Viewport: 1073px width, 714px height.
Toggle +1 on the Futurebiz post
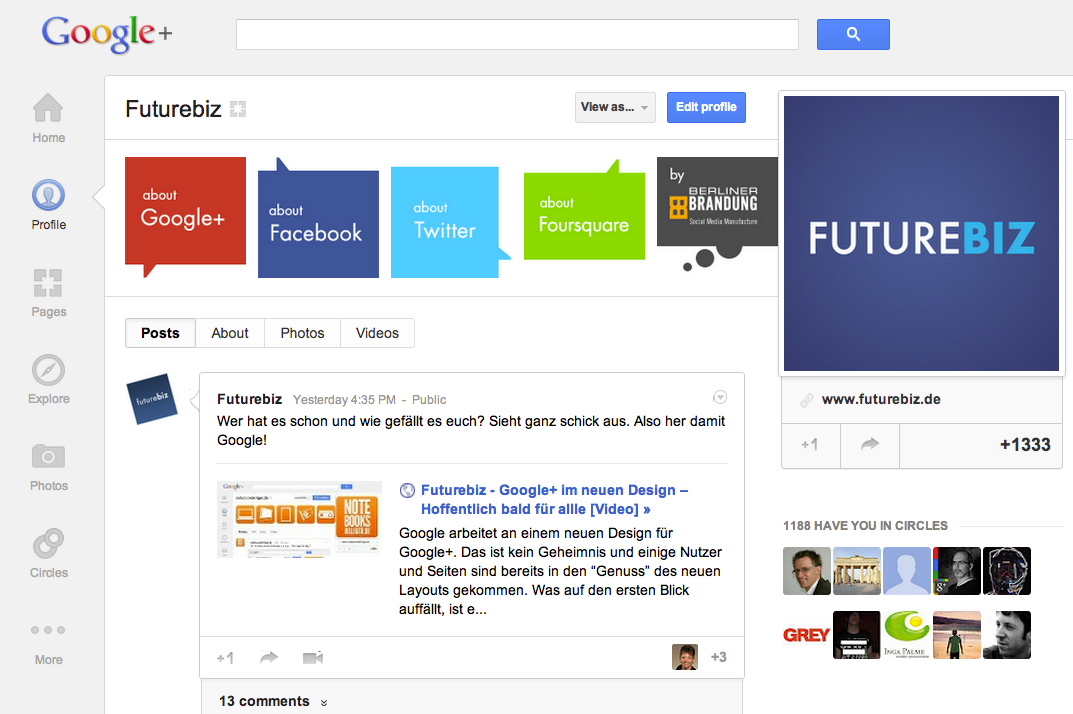(225, 658)
